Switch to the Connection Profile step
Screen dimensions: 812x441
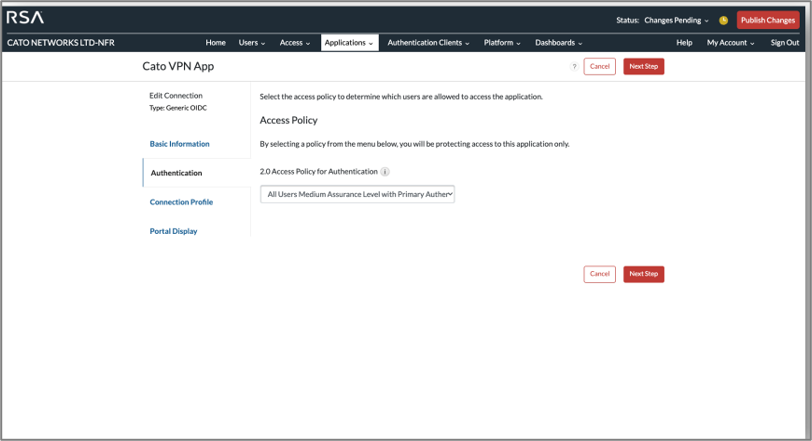tap(181, 202)
